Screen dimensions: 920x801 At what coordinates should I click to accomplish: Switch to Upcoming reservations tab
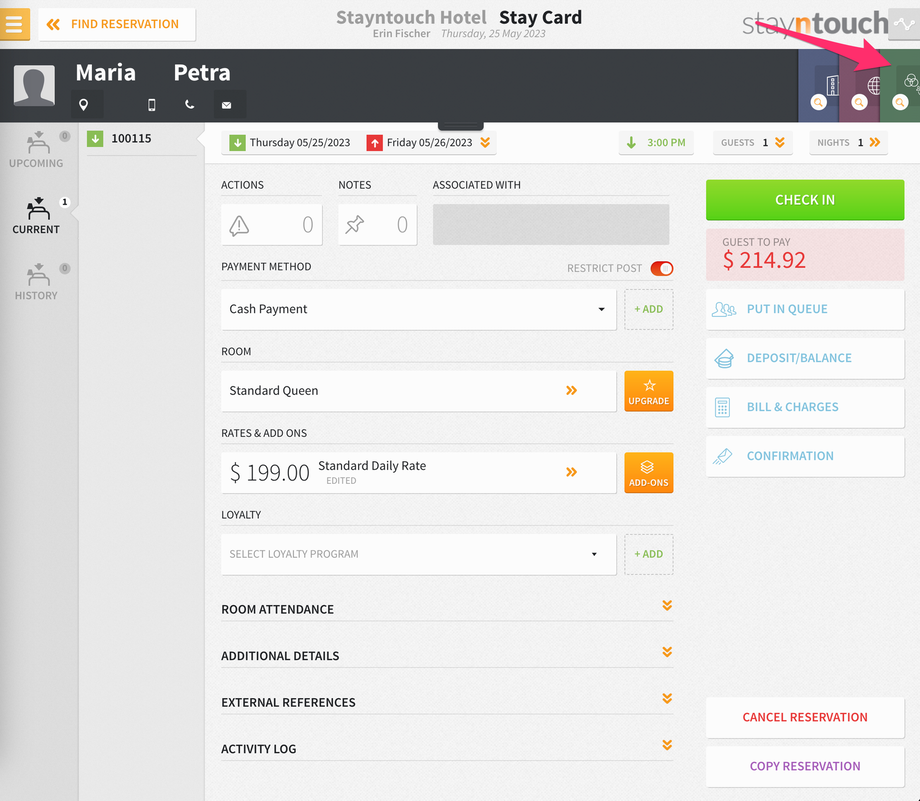point(36,150)
